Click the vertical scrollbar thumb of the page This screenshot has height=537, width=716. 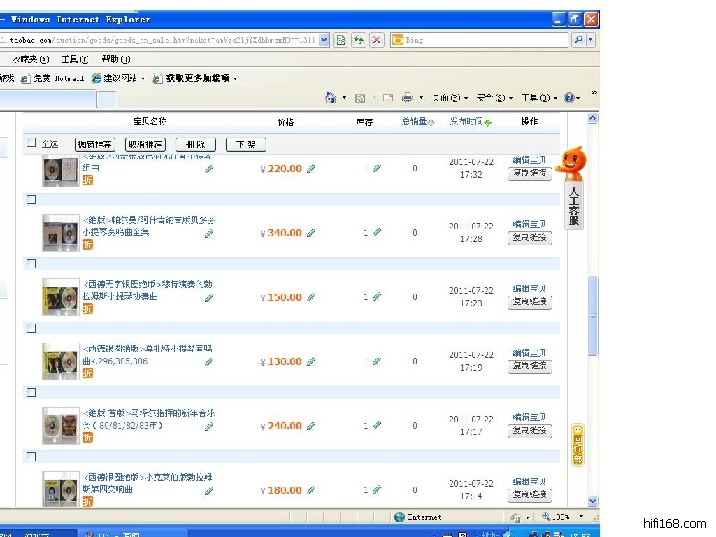(x=593, y=315)
